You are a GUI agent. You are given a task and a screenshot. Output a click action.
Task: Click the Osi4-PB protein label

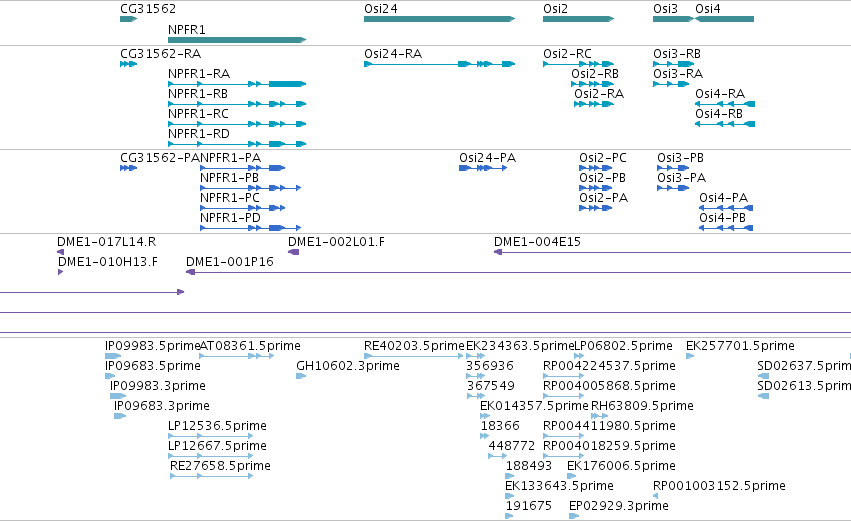pos(722,218)
